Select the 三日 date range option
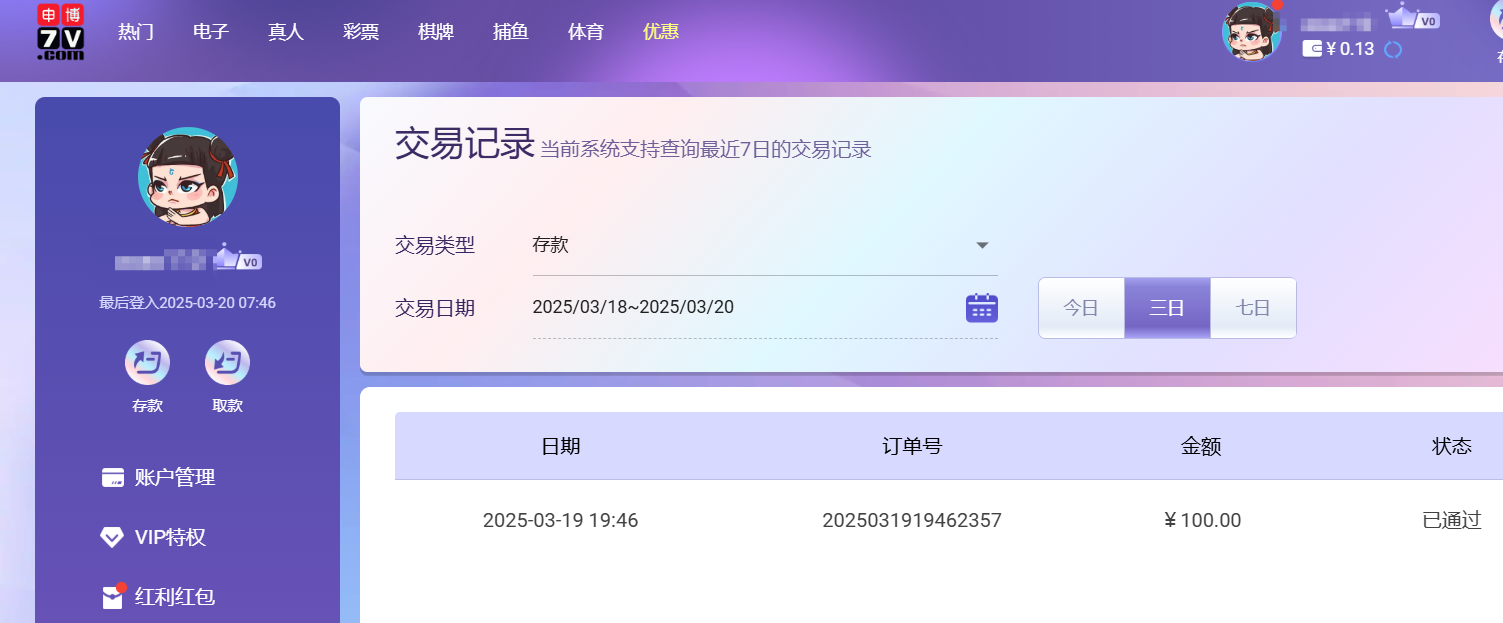The width and height of the screenshot is (1503, 623). (x=1167, y=308)
